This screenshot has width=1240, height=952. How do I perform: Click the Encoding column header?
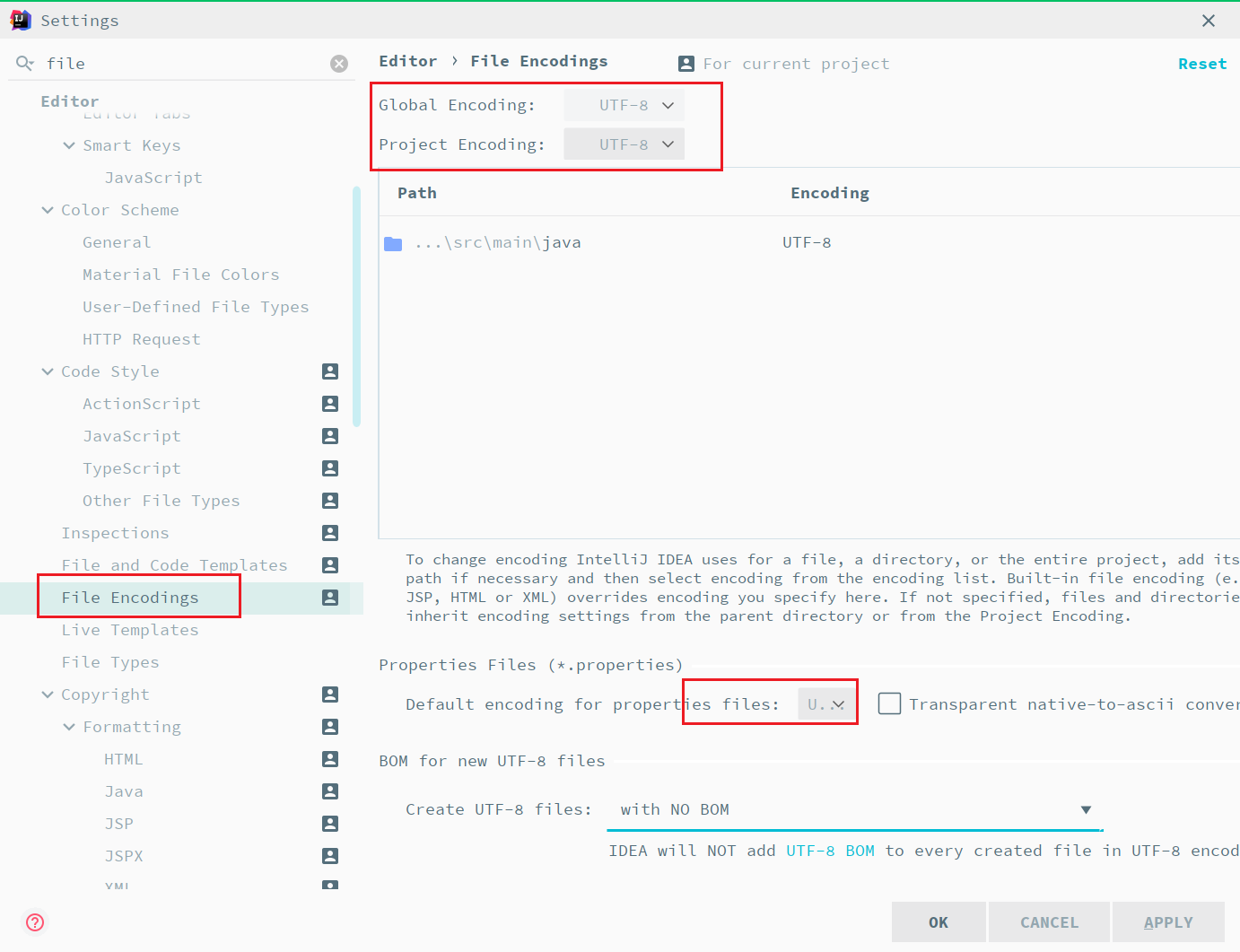click(830, 193)
